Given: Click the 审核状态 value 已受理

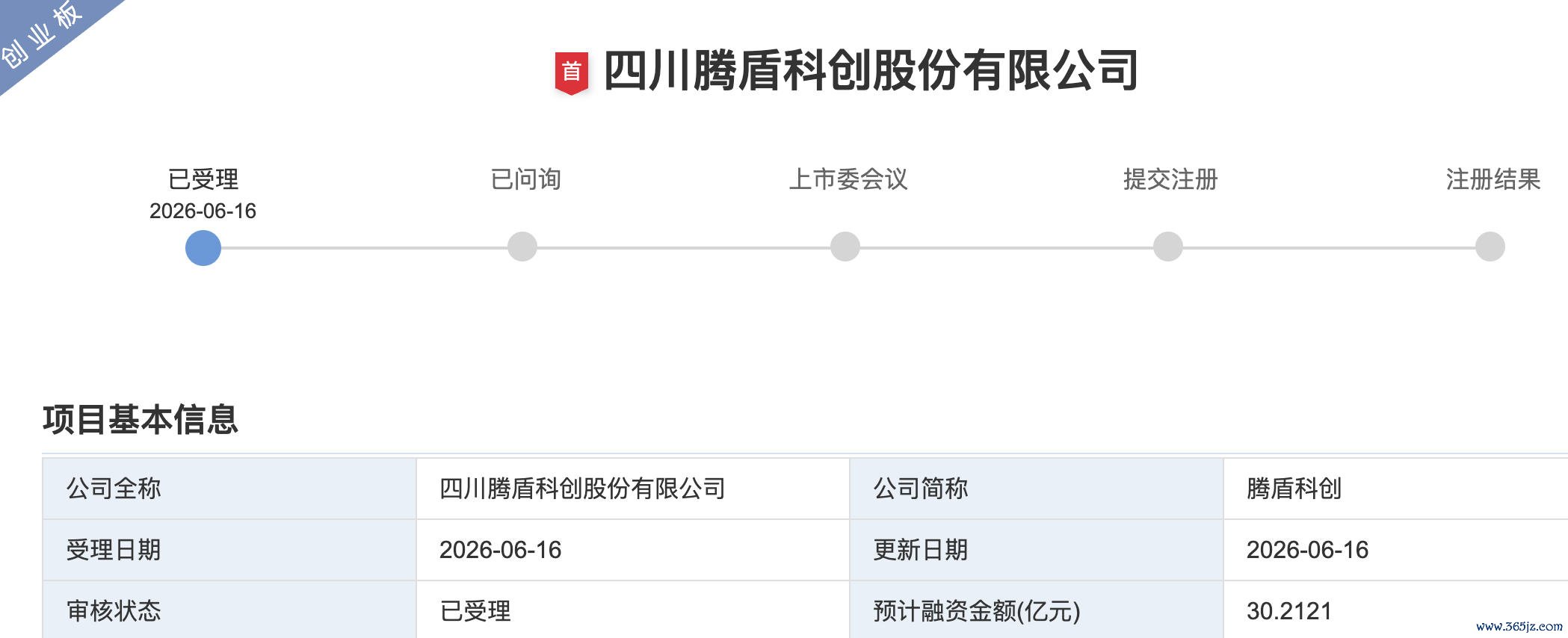Looking at the screenshot, I should (475, 611).
